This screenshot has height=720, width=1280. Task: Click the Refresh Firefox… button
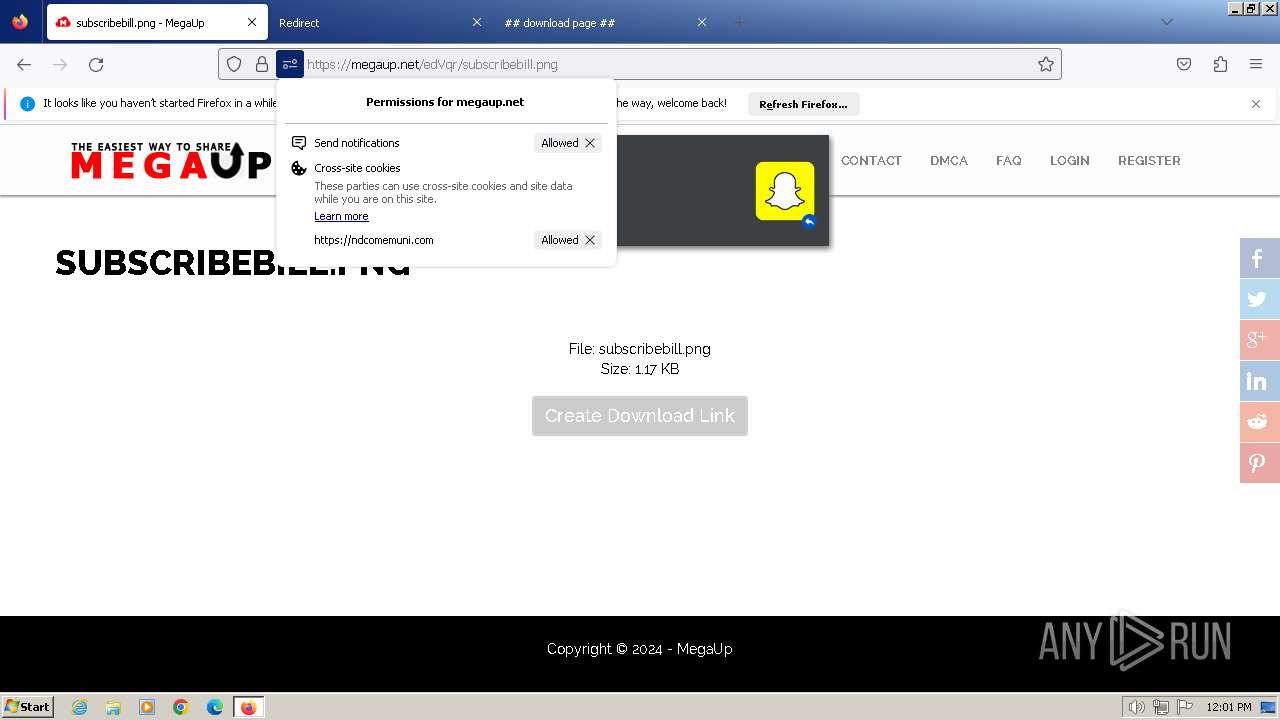803,104
